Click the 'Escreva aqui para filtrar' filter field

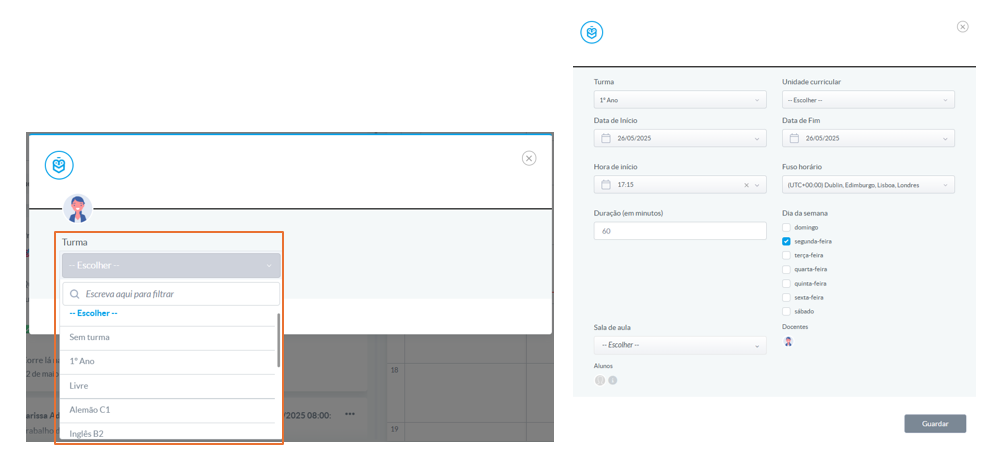(171, 294)
